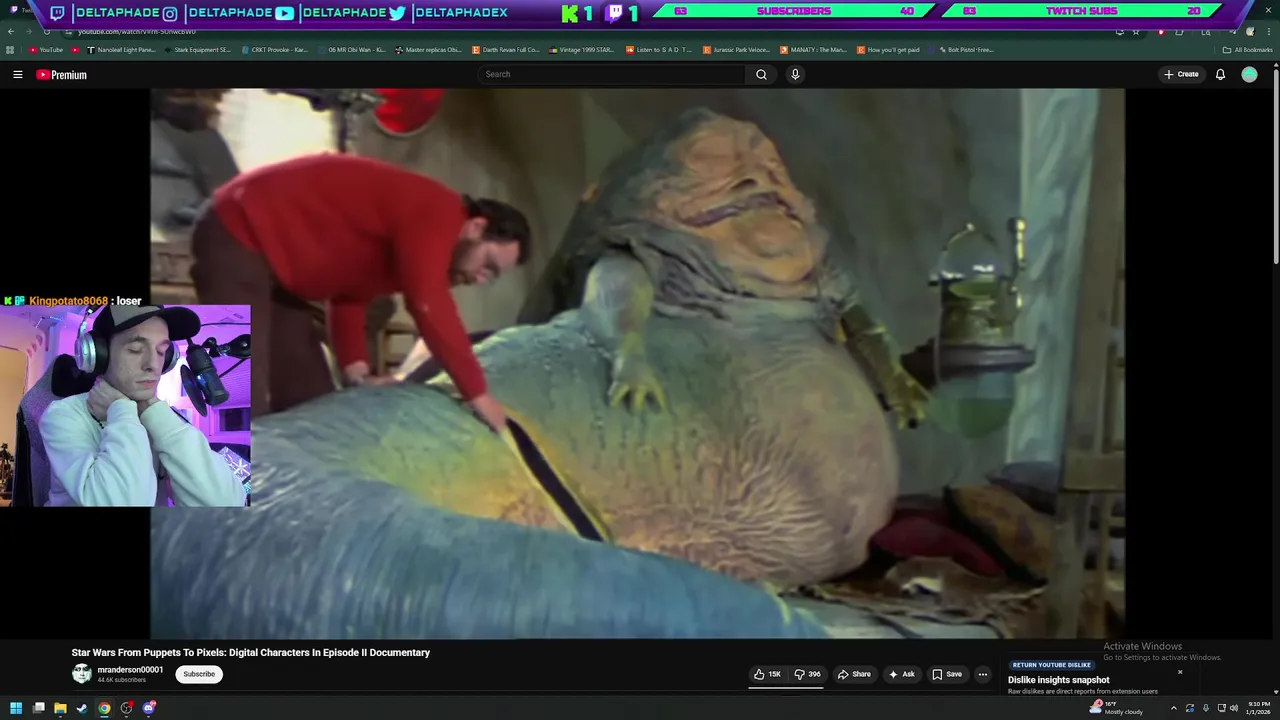This screenshot has width=1280, height=720.
Task: Dislike the video showing 396
Action: coord(808,674)
